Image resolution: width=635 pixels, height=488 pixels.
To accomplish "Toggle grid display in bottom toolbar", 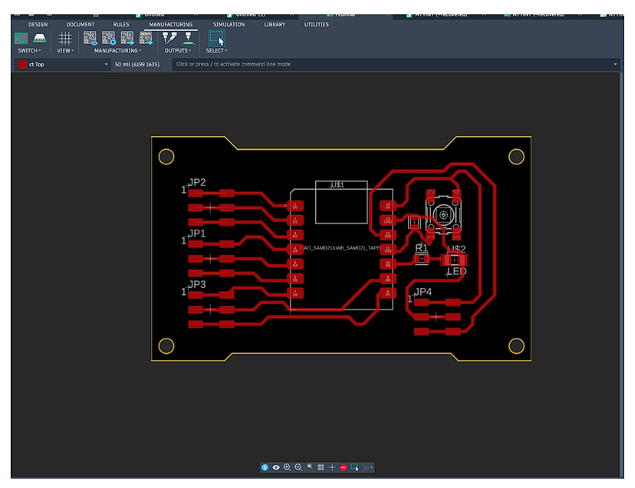I will coord(321,467).
